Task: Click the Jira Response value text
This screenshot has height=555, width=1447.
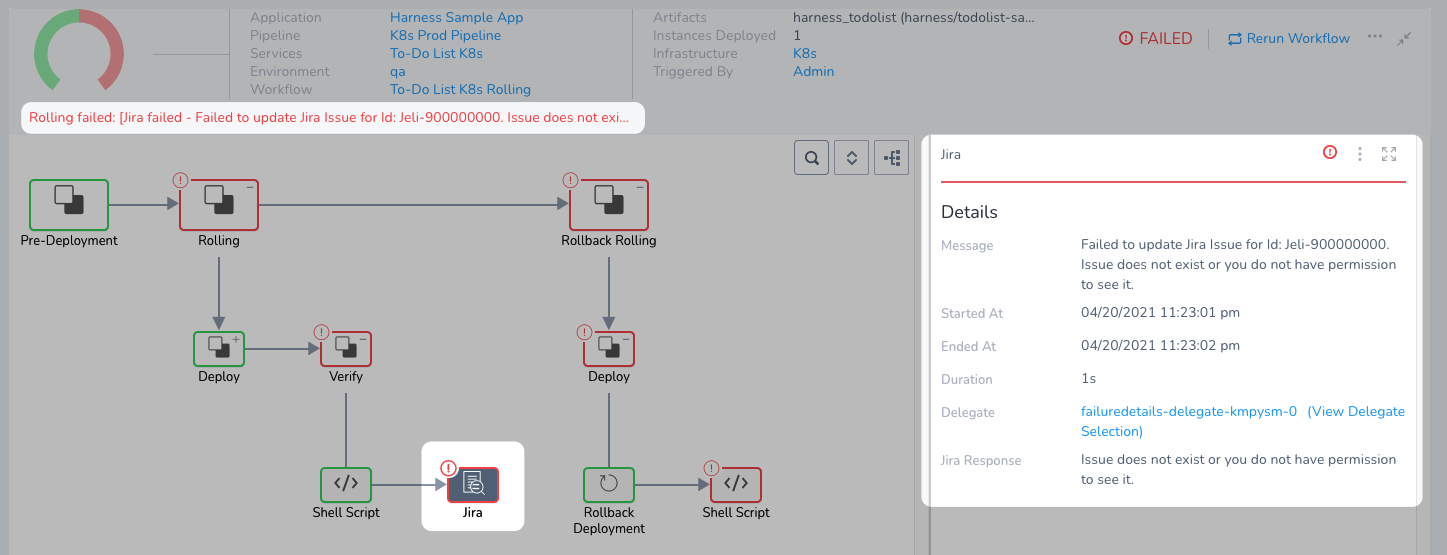Action: click(1238, 469)
